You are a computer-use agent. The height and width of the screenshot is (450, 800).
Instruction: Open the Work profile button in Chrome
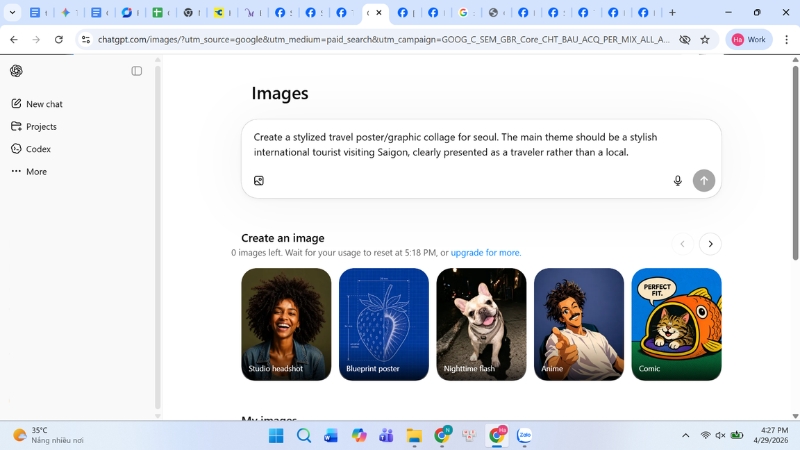(x=749, y=40)
